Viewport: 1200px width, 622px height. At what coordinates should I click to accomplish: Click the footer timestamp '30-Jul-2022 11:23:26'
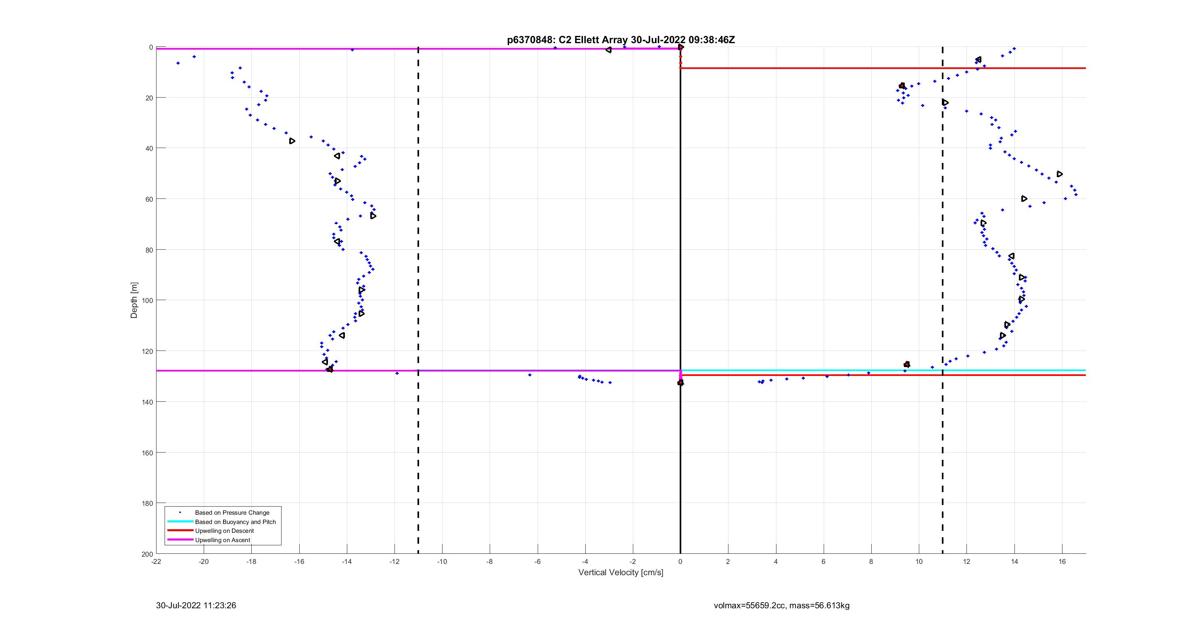[196, 605]
